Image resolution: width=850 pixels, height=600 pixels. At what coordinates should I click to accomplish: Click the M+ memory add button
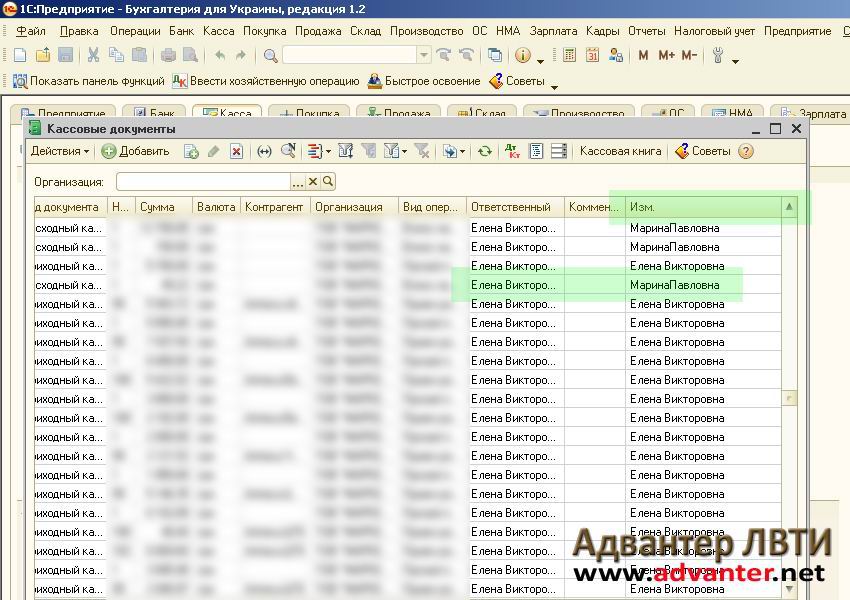(666, 55)
